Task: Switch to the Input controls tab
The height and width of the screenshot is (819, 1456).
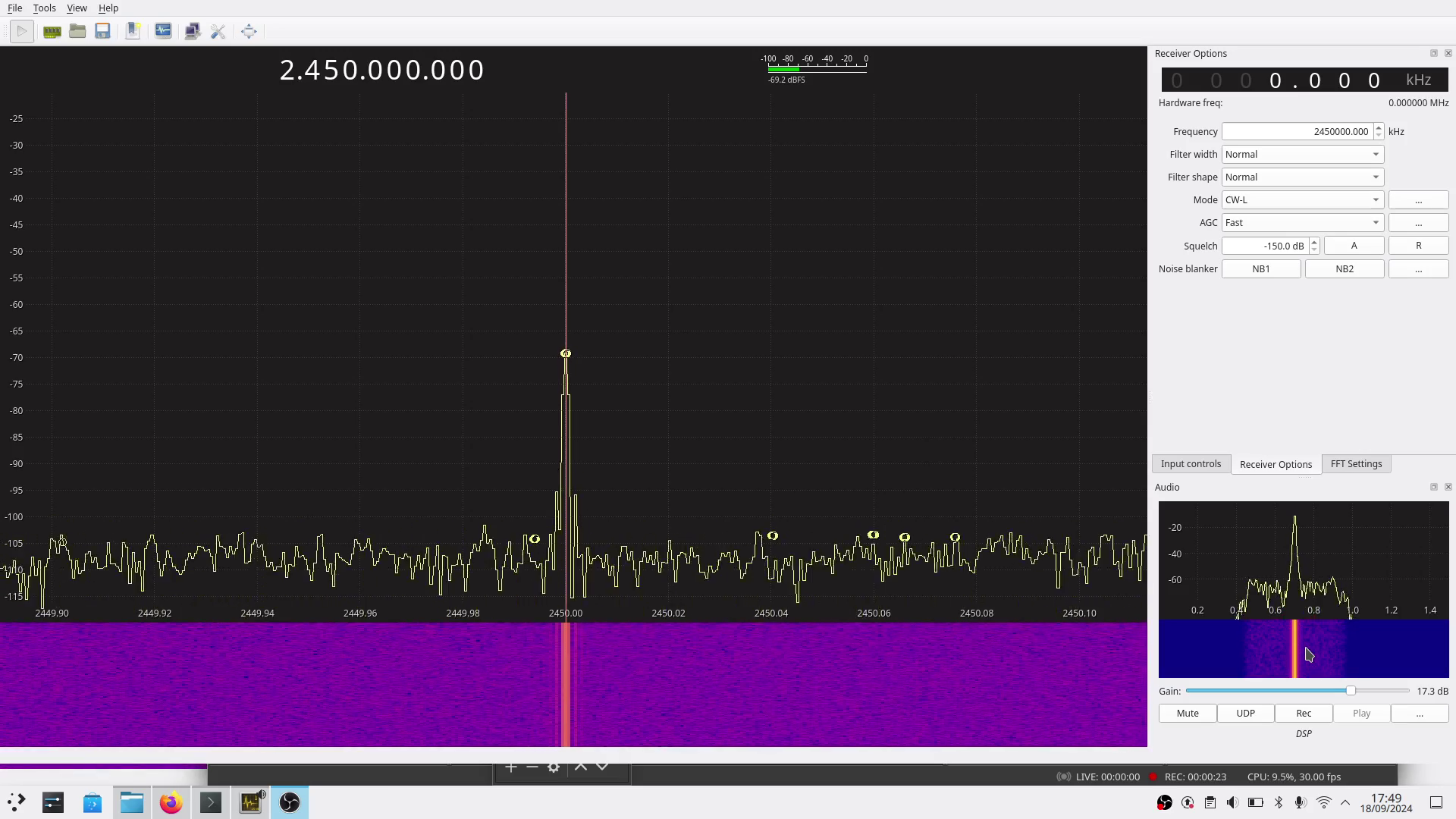Action: coord(1191,464)
